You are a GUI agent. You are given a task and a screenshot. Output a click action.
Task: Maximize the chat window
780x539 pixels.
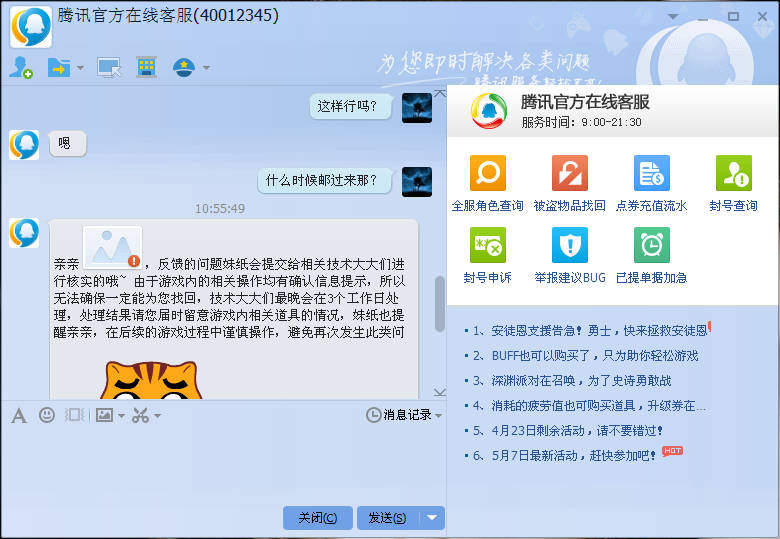point(733,16)
